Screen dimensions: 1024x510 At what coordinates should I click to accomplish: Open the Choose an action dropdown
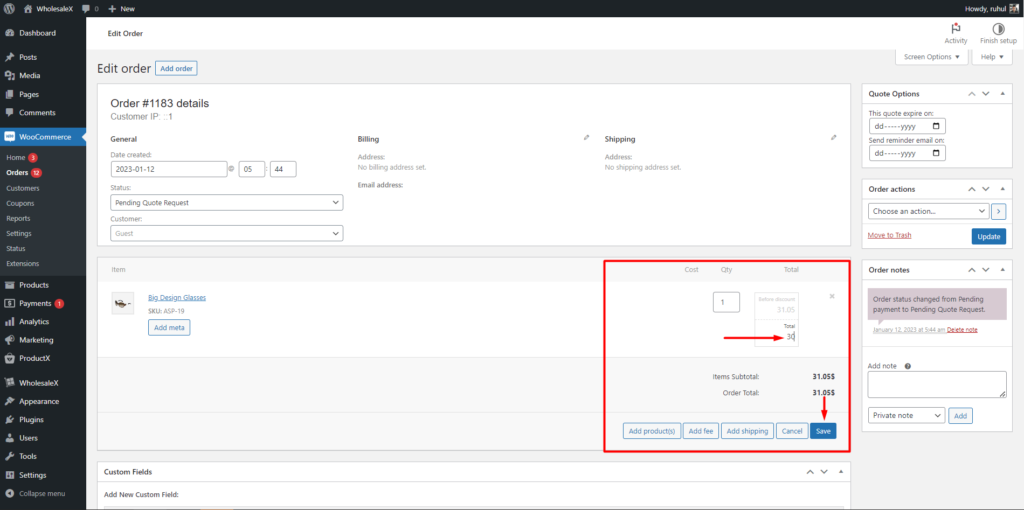tap(928, 212)
